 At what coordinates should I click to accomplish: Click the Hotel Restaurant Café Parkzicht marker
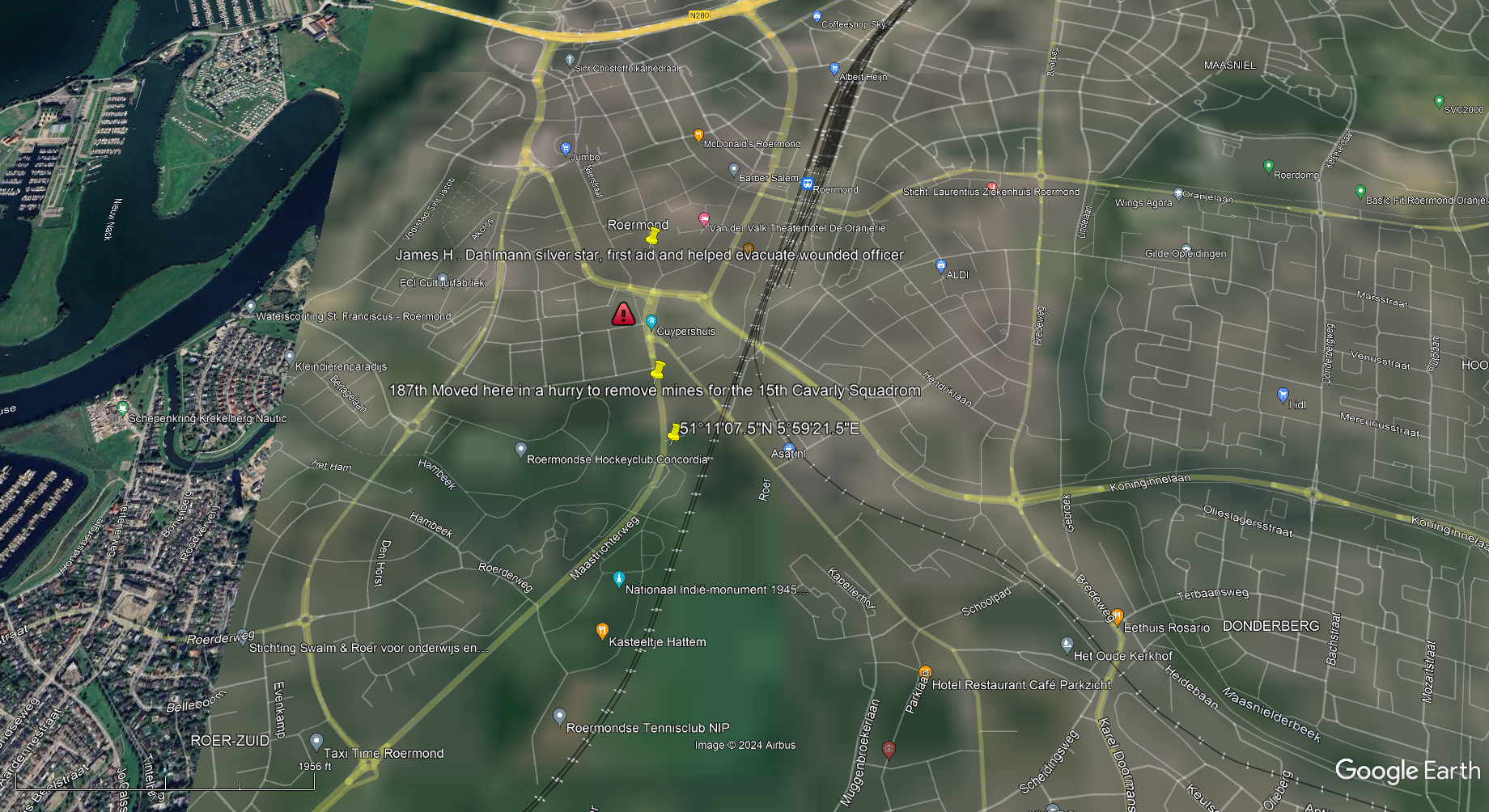click(x=925, y=674)
